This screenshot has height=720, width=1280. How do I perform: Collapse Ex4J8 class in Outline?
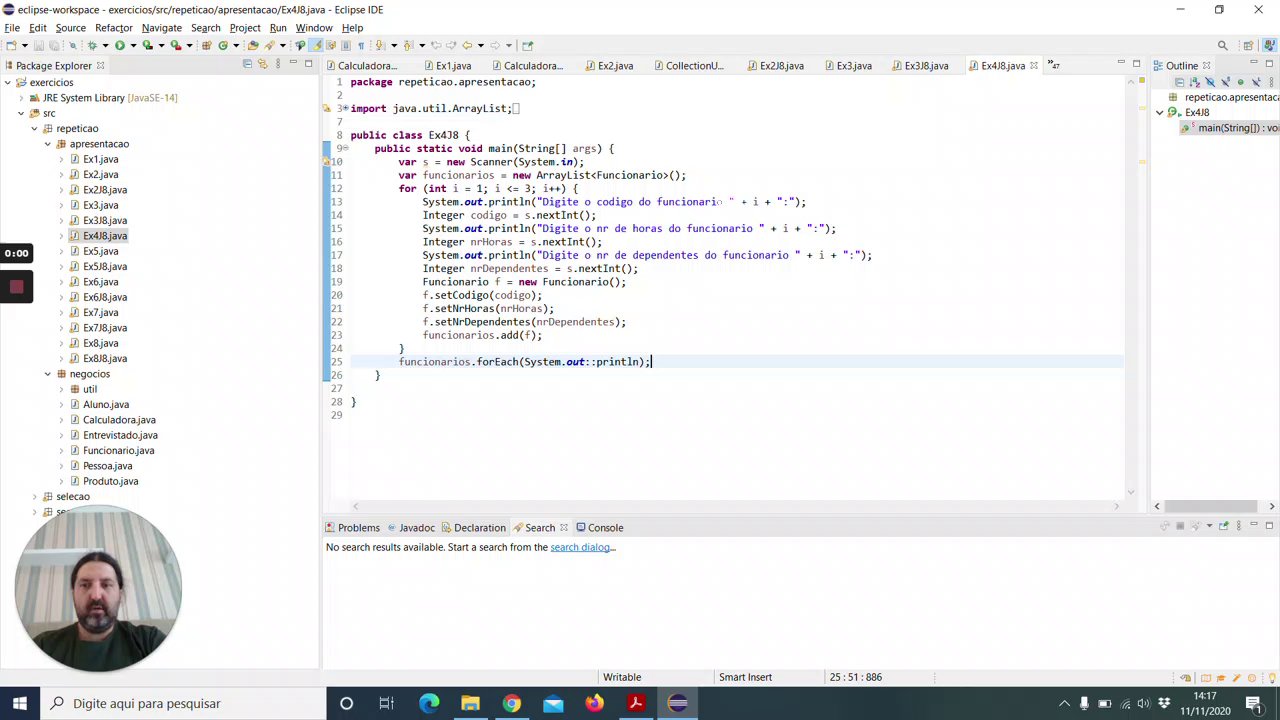click(1160, 113)
